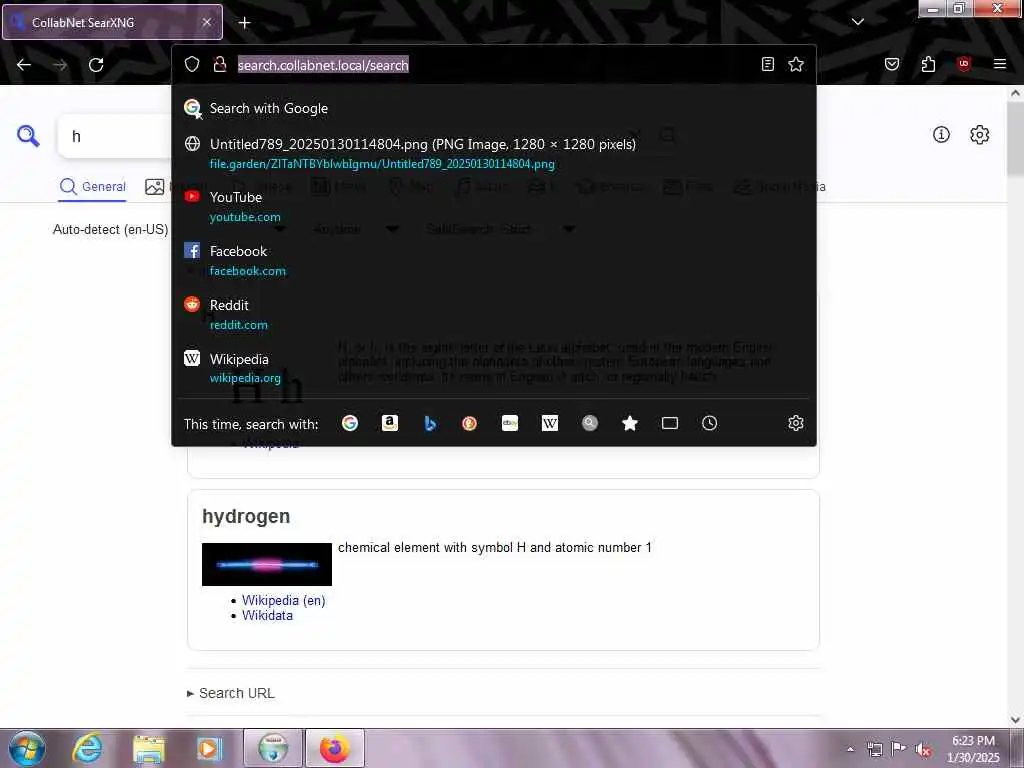Open the Windows Start orb
Screen dimensions: 1024x768
[x=27, y=748]
